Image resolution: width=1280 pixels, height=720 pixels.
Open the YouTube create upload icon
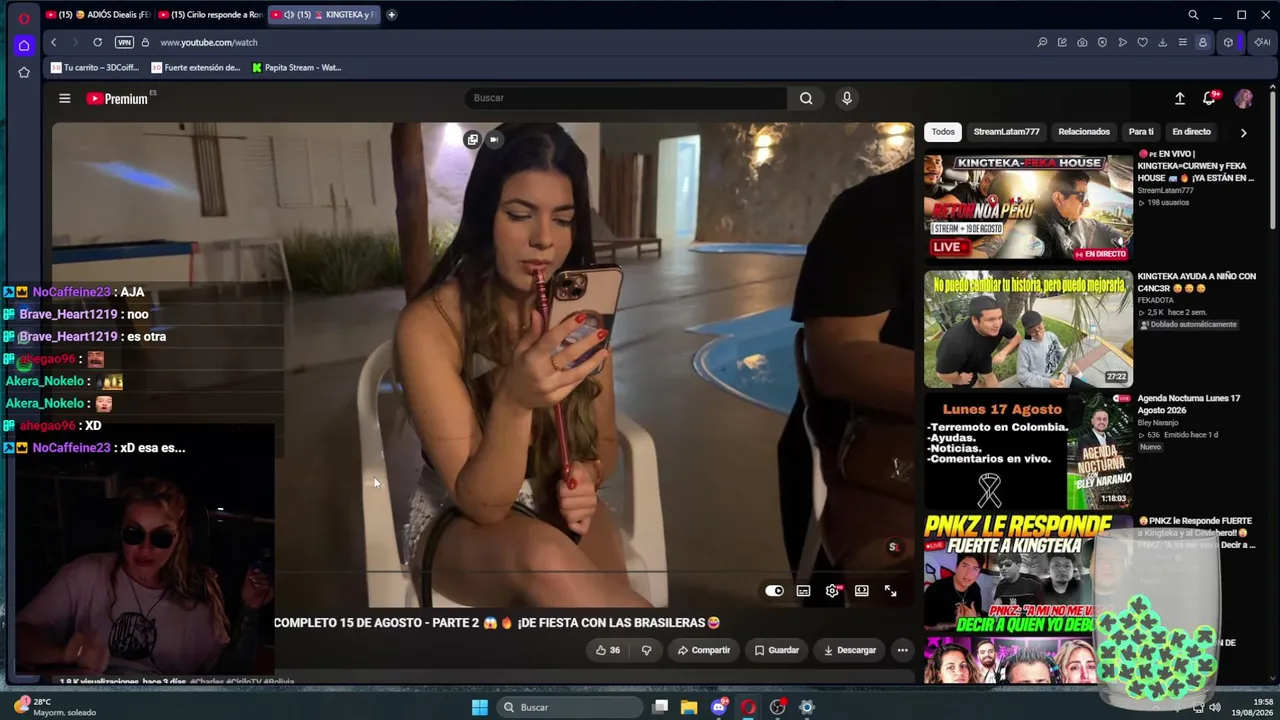1180,98
